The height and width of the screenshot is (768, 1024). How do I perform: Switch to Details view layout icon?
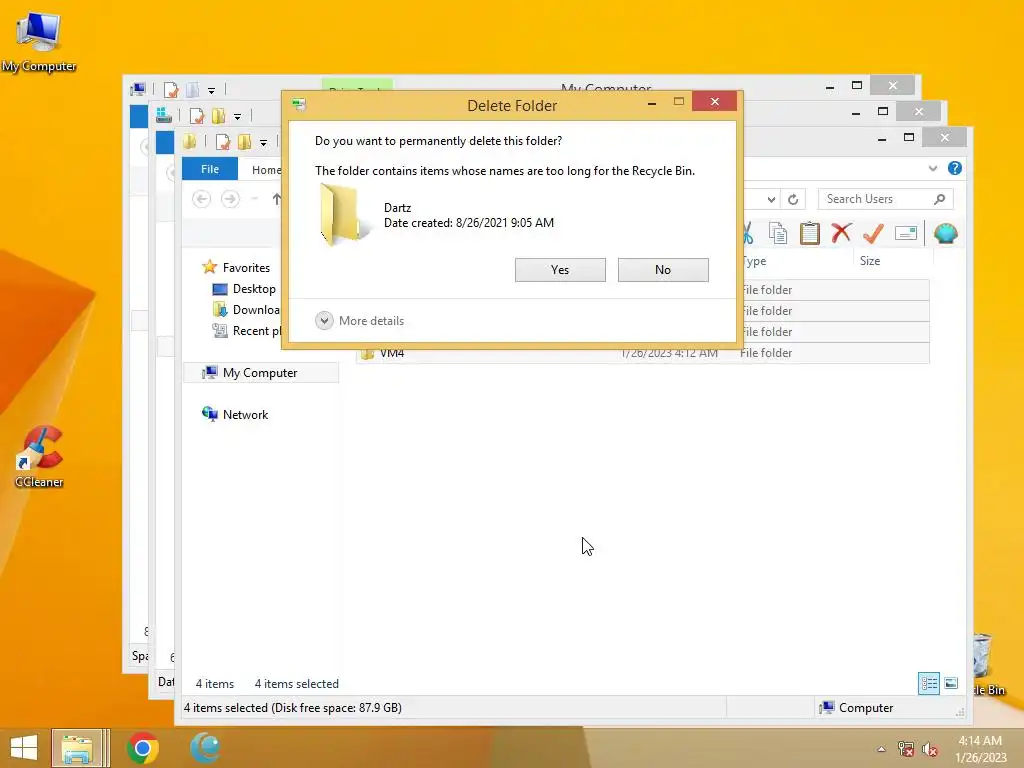[x=929, y=683]
